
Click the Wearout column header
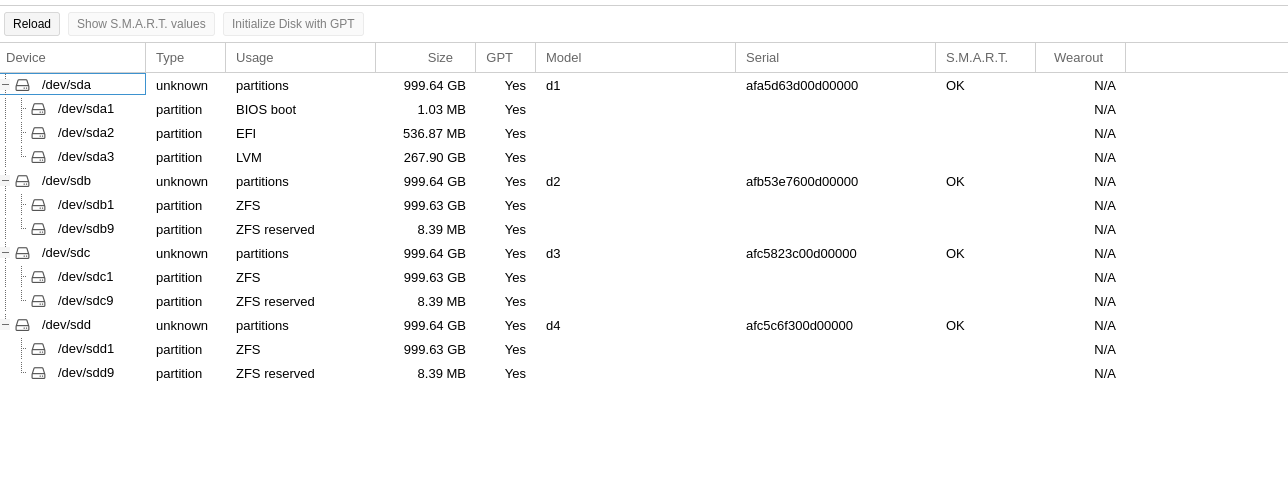click(1079, 58)
